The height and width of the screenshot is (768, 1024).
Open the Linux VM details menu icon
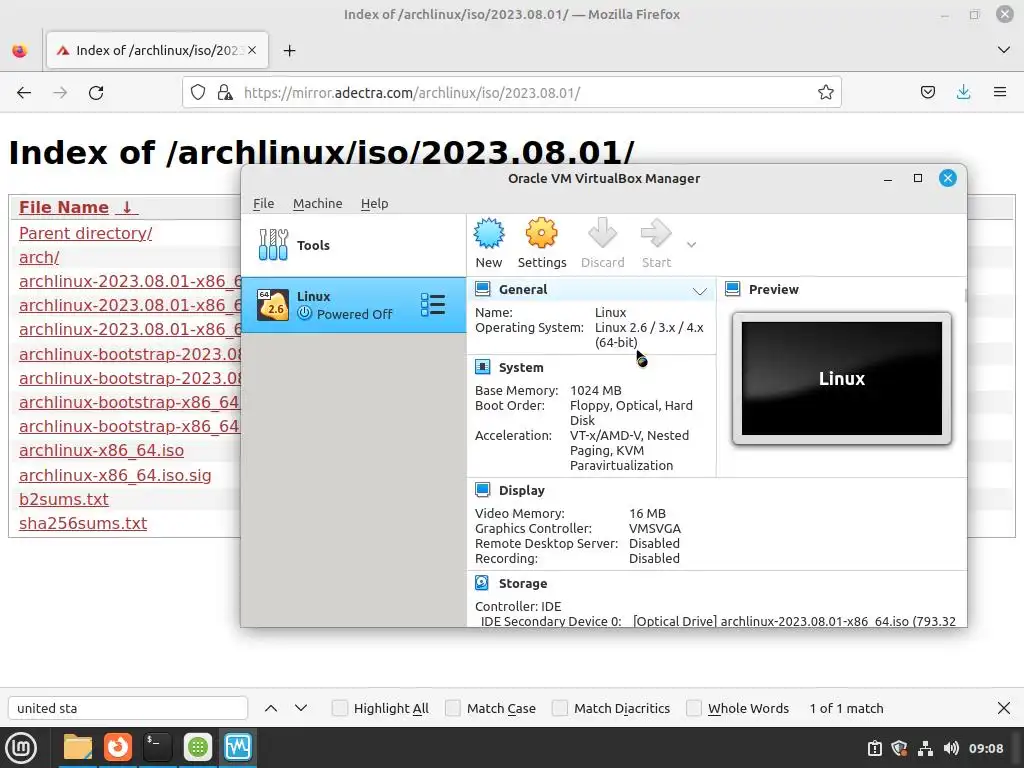pyautogui.click(x=433, y=305)
